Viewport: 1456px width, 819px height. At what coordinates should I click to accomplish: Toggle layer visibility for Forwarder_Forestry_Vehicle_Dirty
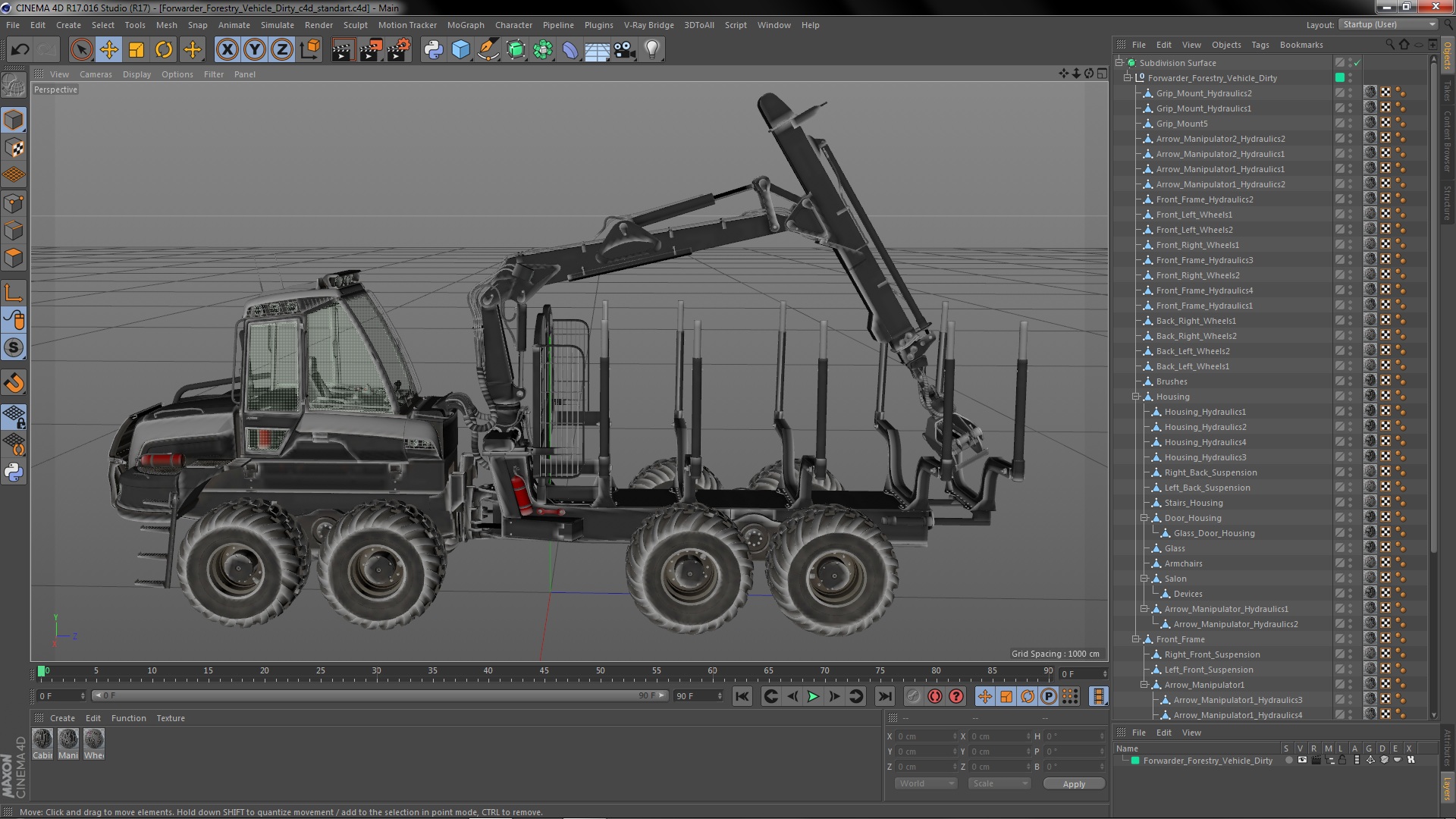pyautogui.click(x=1302, y=760)
